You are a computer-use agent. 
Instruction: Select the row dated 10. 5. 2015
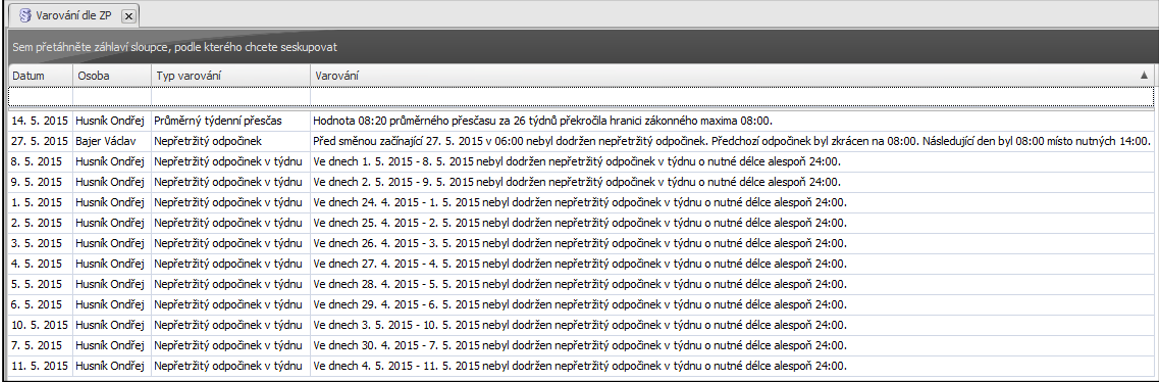click(x=580, y=324)
